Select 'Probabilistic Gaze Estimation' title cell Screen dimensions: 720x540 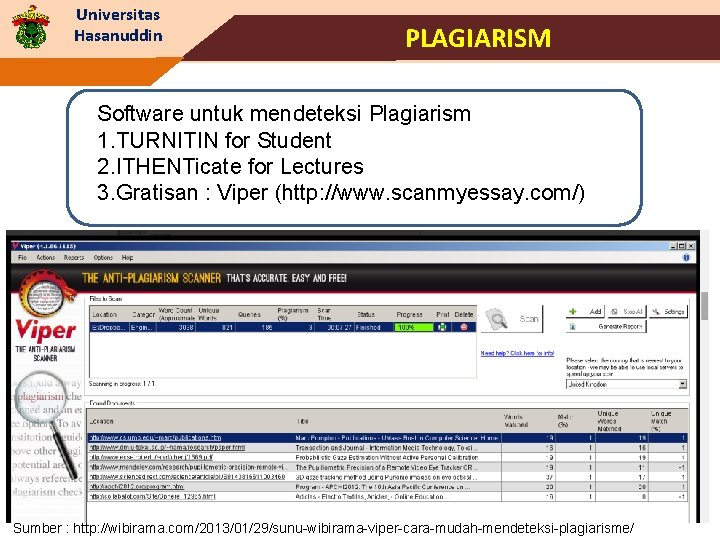[x=387, y=457]
